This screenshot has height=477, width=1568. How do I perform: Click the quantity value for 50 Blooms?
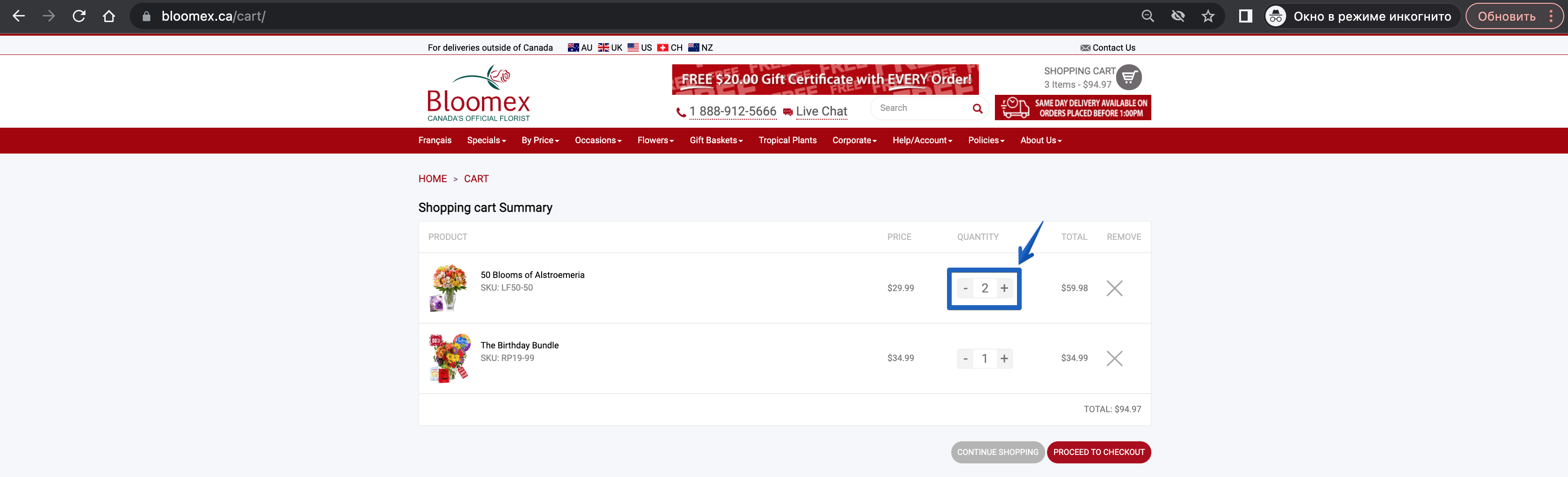tap(985, 288)
